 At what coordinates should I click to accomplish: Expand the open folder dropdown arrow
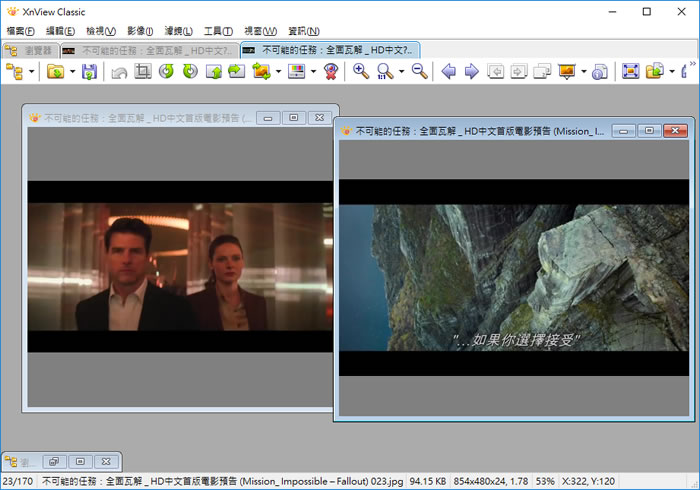point(72,71)
